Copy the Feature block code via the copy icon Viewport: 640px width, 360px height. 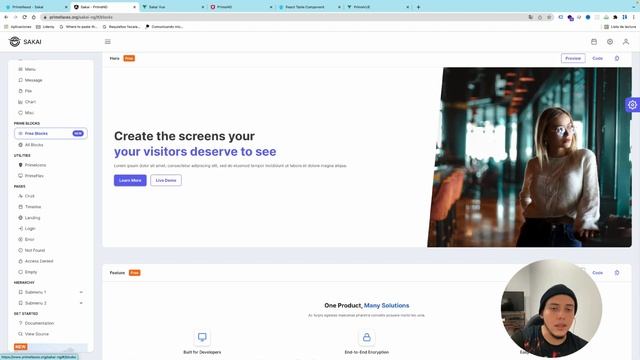pyautogui.click(x=617, y=273)
